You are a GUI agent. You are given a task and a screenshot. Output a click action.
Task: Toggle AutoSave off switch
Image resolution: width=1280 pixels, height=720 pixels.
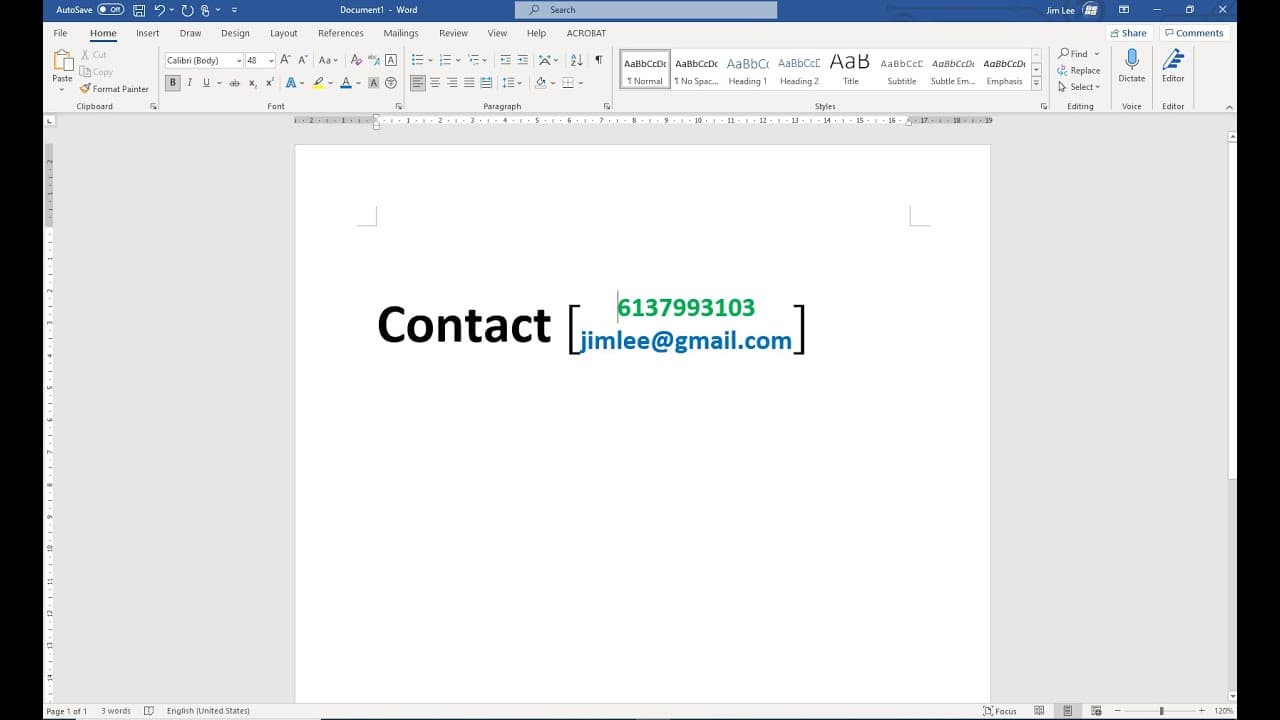tap(110, 10)
